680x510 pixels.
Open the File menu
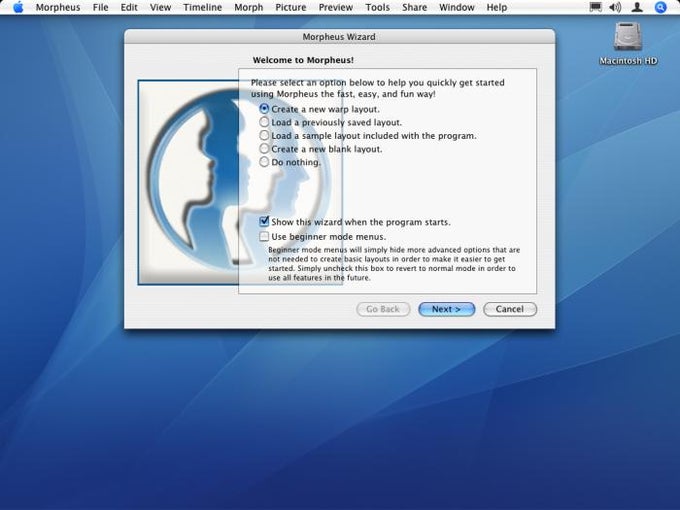(x=100, y=7)
